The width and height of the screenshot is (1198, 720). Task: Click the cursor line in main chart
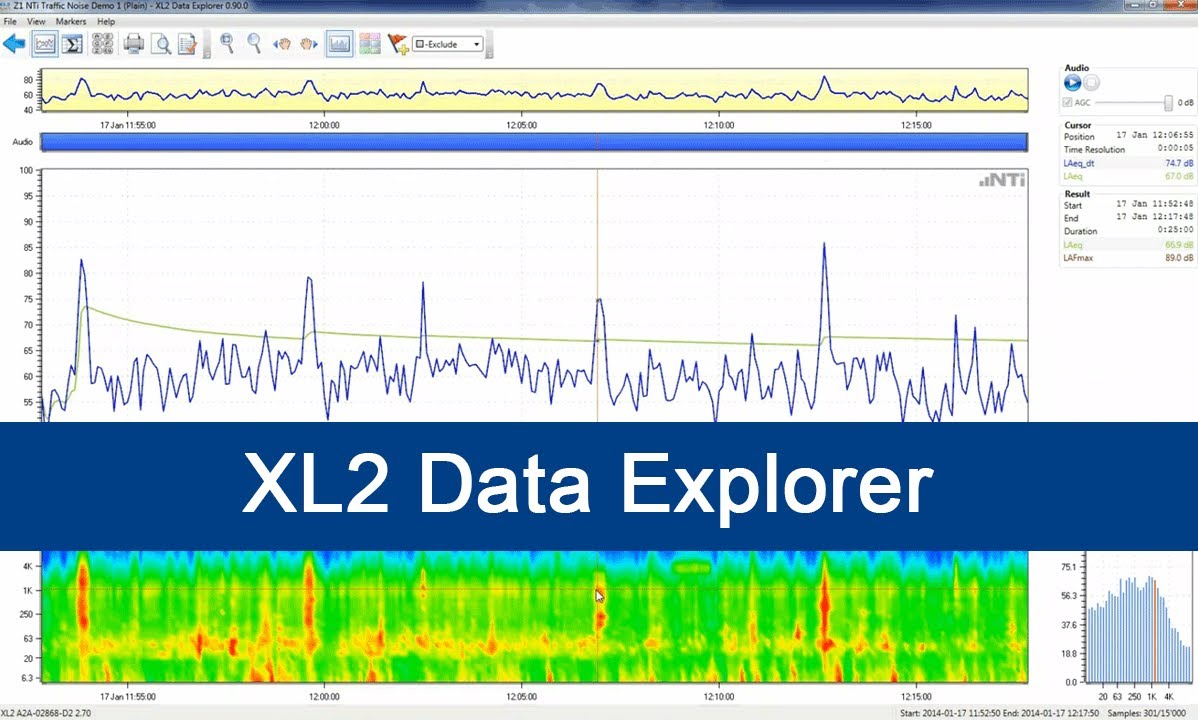(597, 295)
